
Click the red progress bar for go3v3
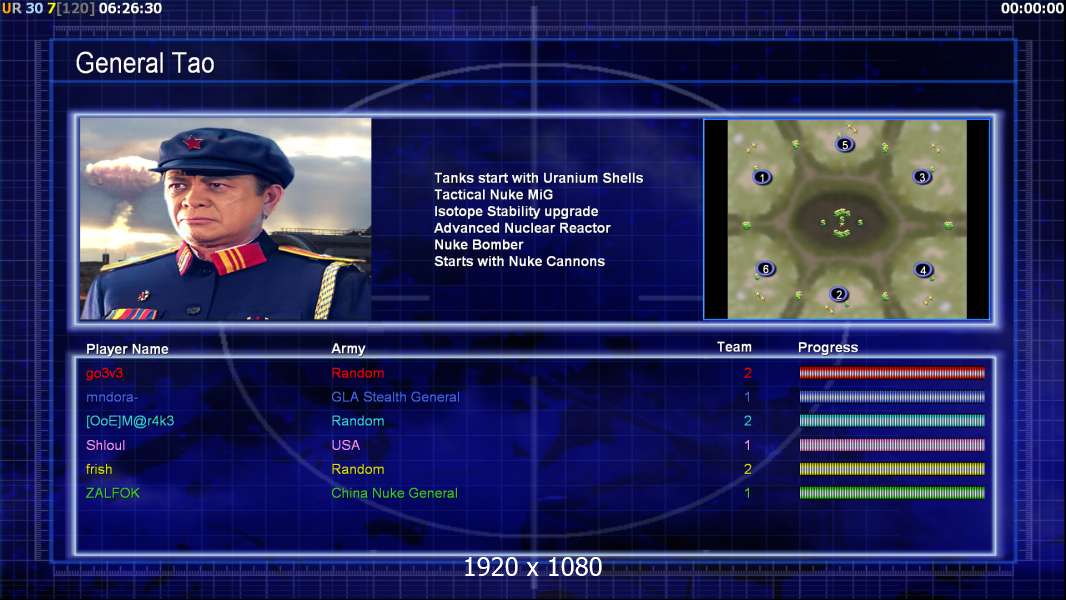tap(892, 372)
